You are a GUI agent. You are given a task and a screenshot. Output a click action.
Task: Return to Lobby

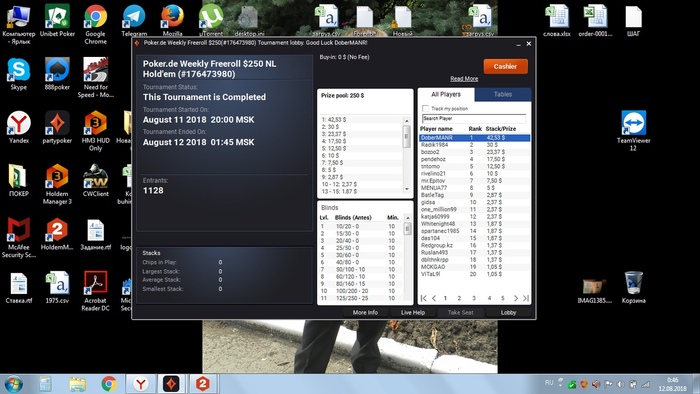click(x=508, y=313)
